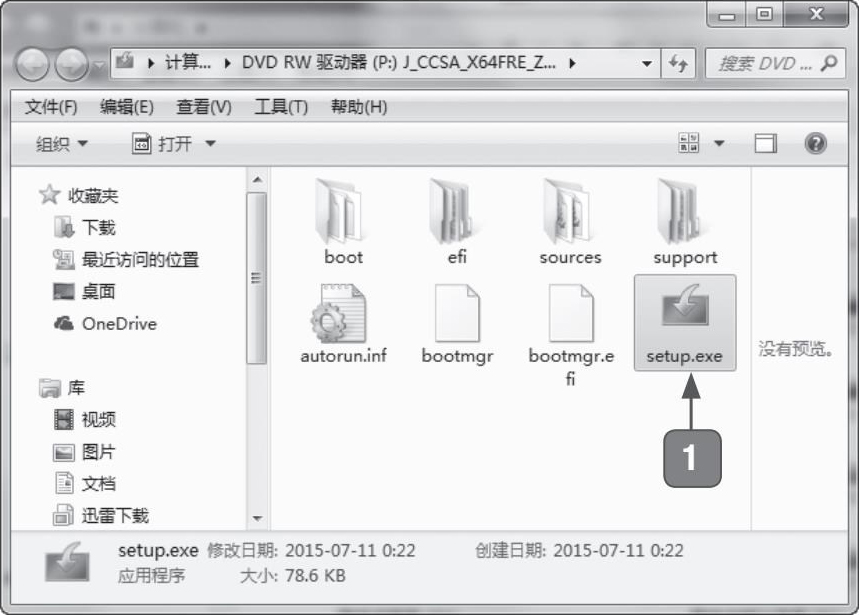Select the autorun.inf file
859x615 pixels.
pyautogui.click(x=343, y=323)
